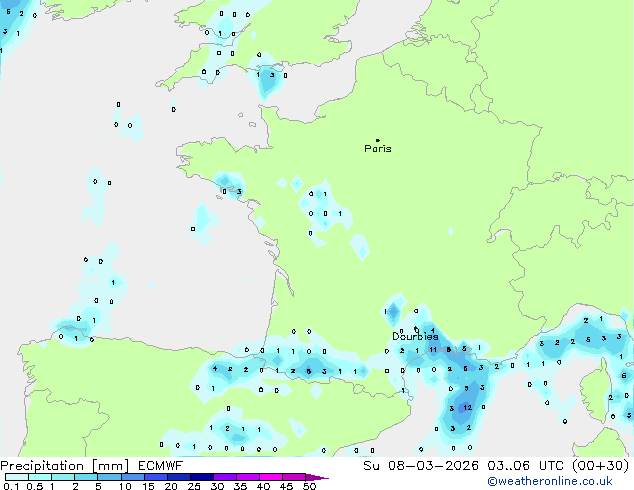The height and width of the screenshot is (490, 634).
Task: Click the '11' precipitation value near Dourbies
Action: (433, 350)
